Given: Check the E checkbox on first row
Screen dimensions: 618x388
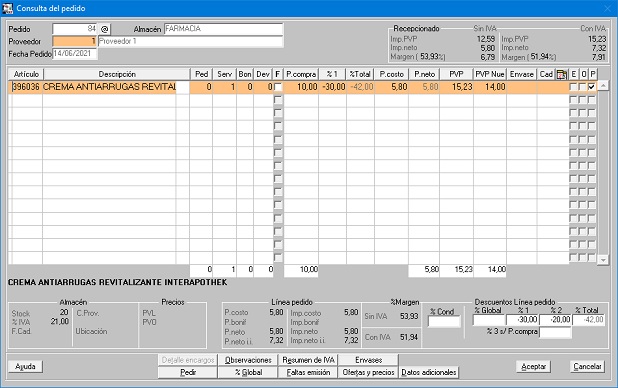Looking at the screenshot, I should tap(573, 87).
